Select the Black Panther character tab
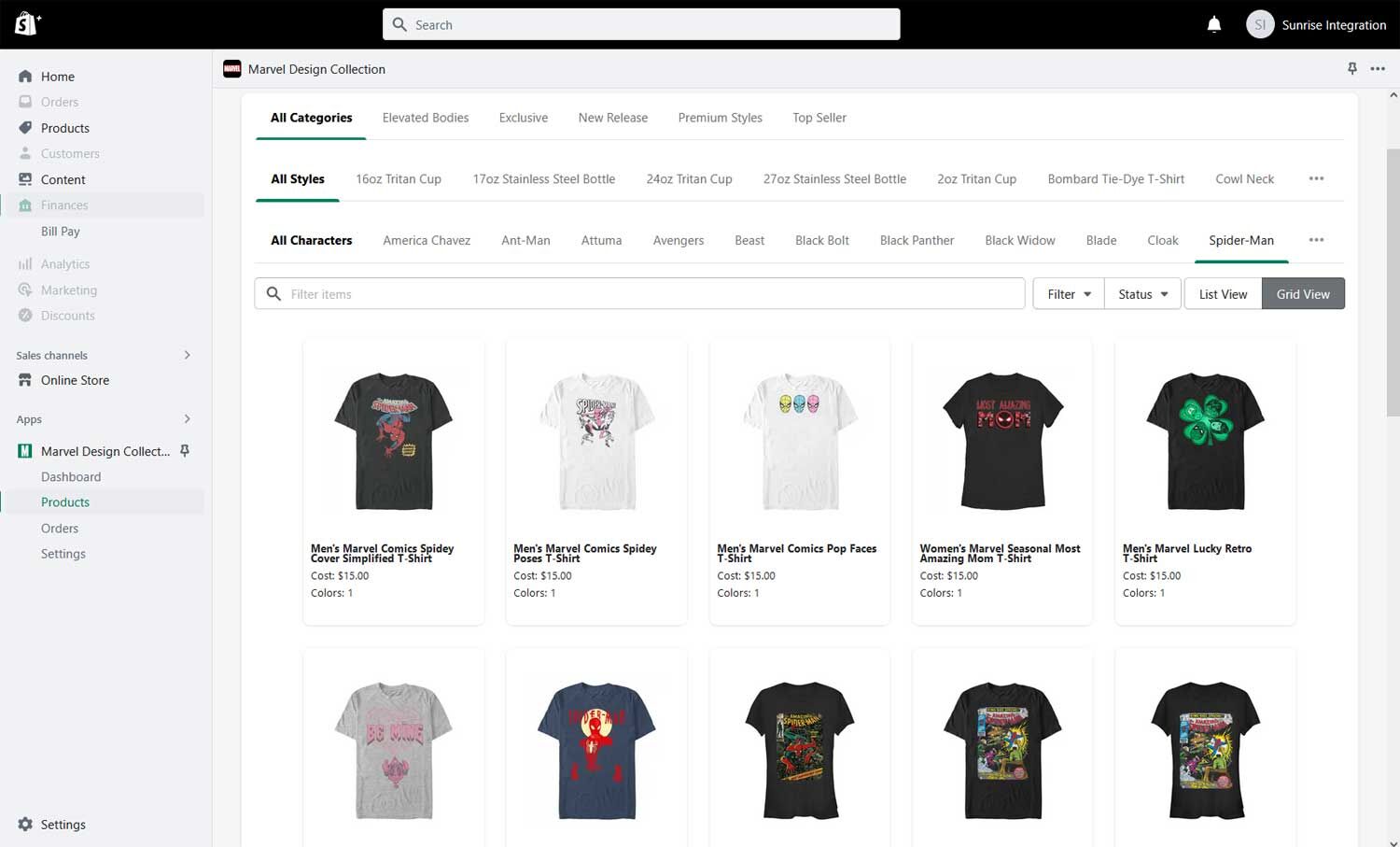This screenshot has width=1400, height=847. click(x=917, y=240)
